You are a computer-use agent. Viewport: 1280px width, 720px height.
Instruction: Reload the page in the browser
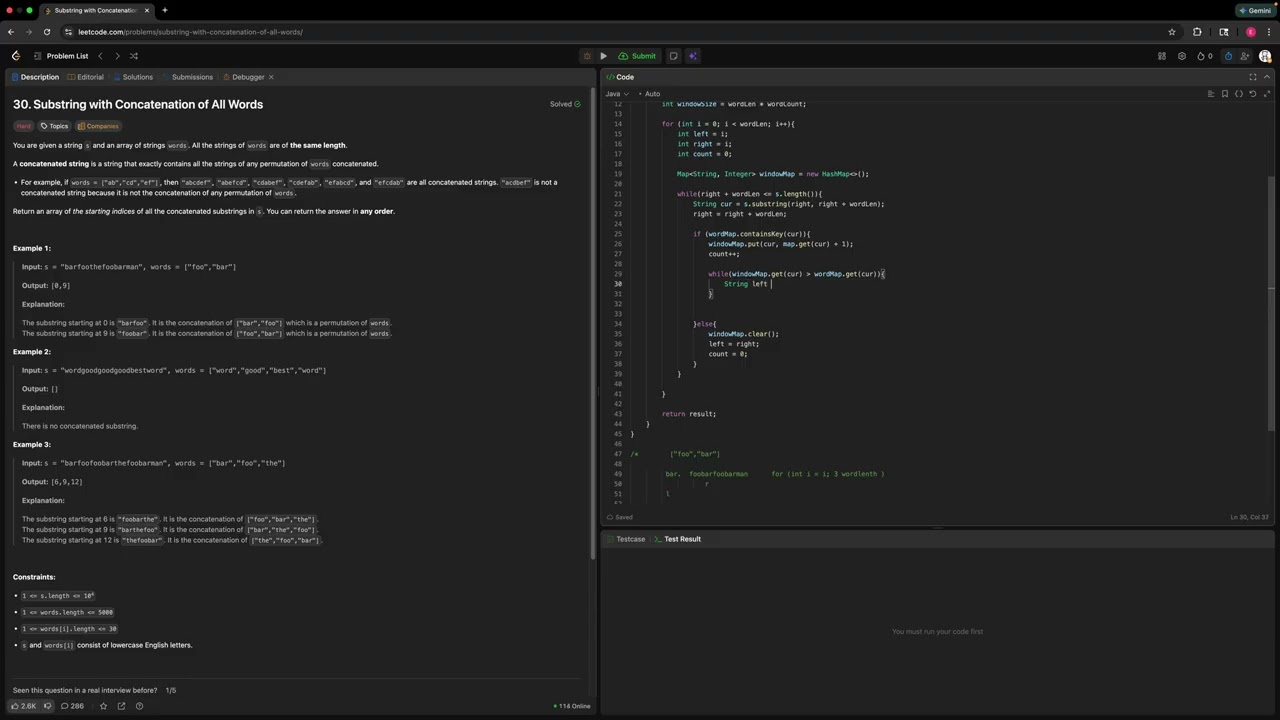(x=46, y=32)
